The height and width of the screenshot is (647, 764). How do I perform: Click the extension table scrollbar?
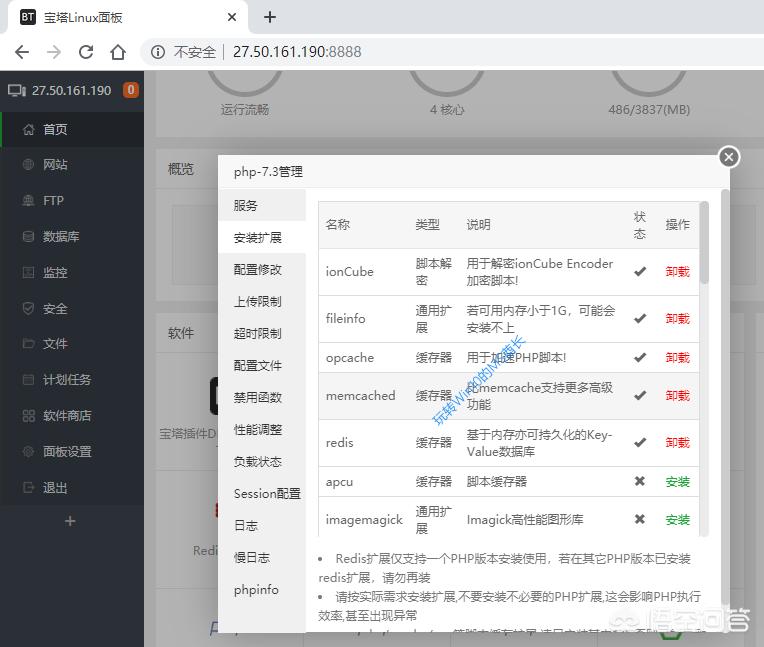[x=704, y=243]
